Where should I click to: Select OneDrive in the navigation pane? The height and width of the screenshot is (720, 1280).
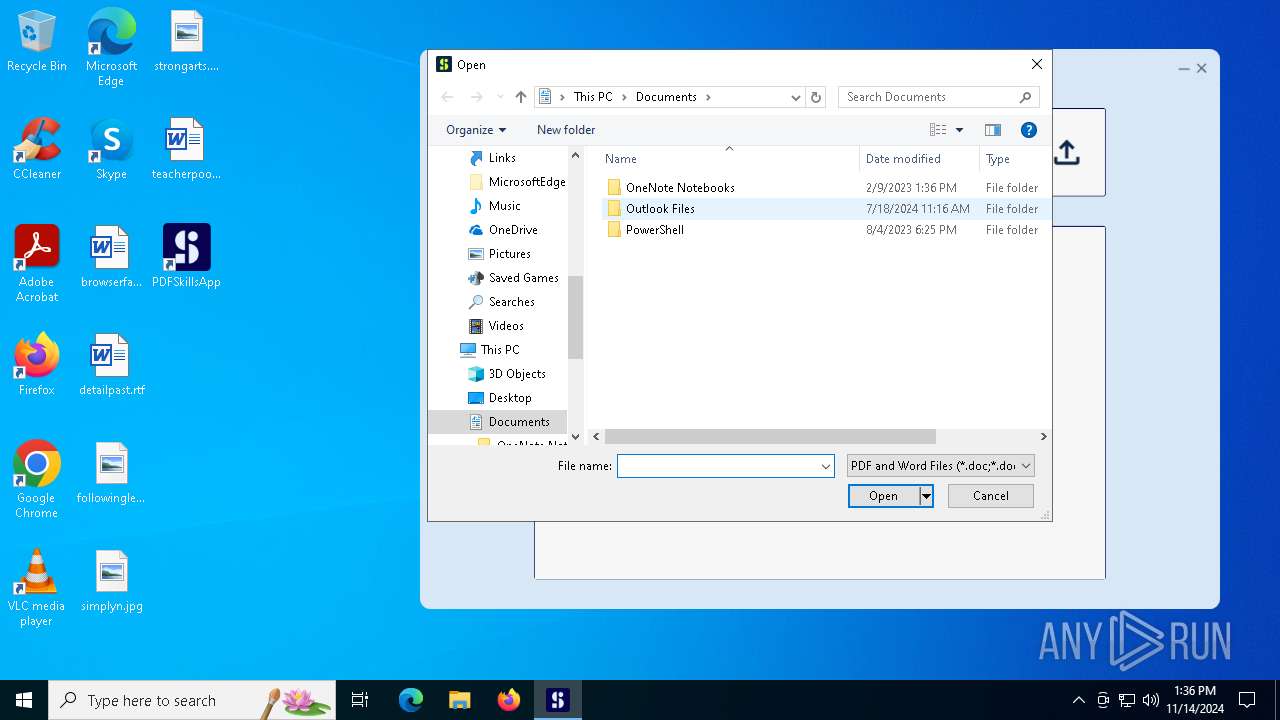point(513,230)
